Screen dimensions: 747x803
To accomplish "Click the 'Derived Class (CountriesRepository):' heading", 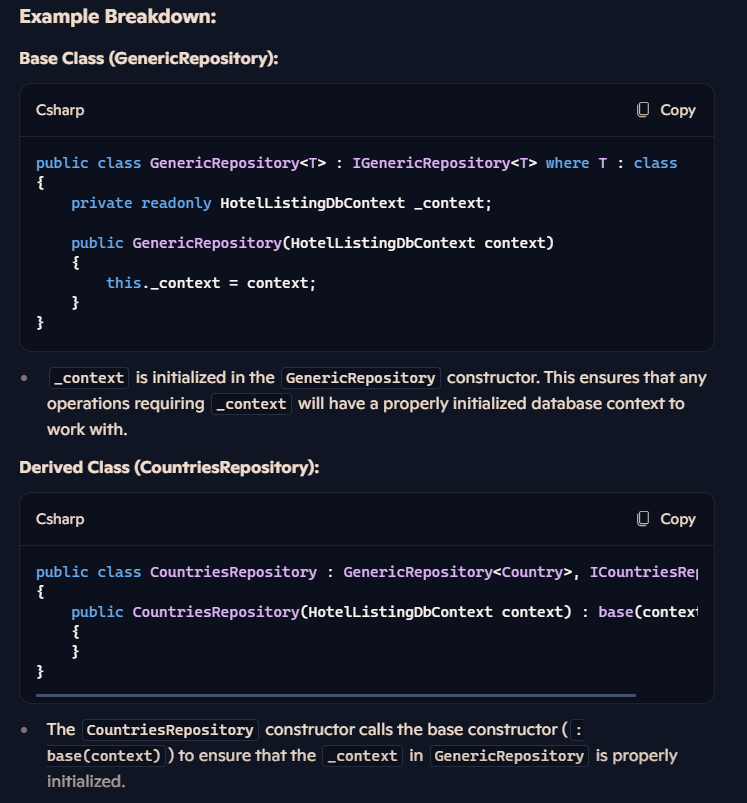I will coord(169,468).
